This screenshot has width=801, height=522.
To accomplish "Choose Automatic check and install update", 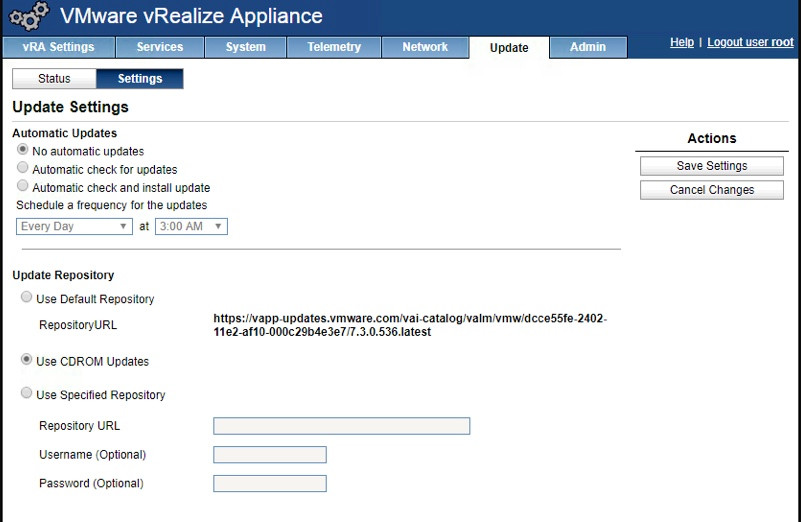I will click(22, 185).
